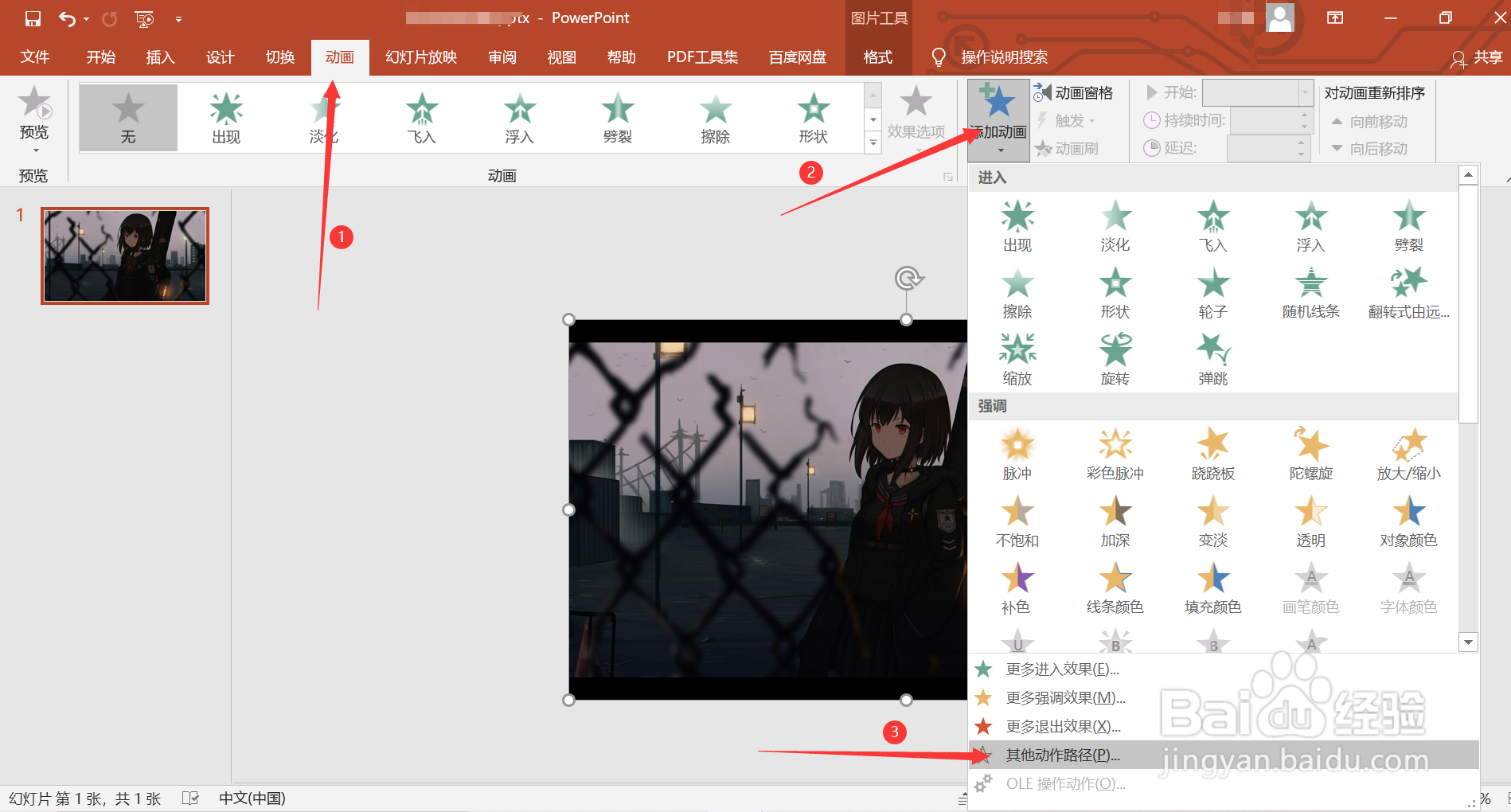Image resolution: width=1511 pixels, height=812 pixels.
Task: Open the 触发 dropdown
Action: 1067,120
